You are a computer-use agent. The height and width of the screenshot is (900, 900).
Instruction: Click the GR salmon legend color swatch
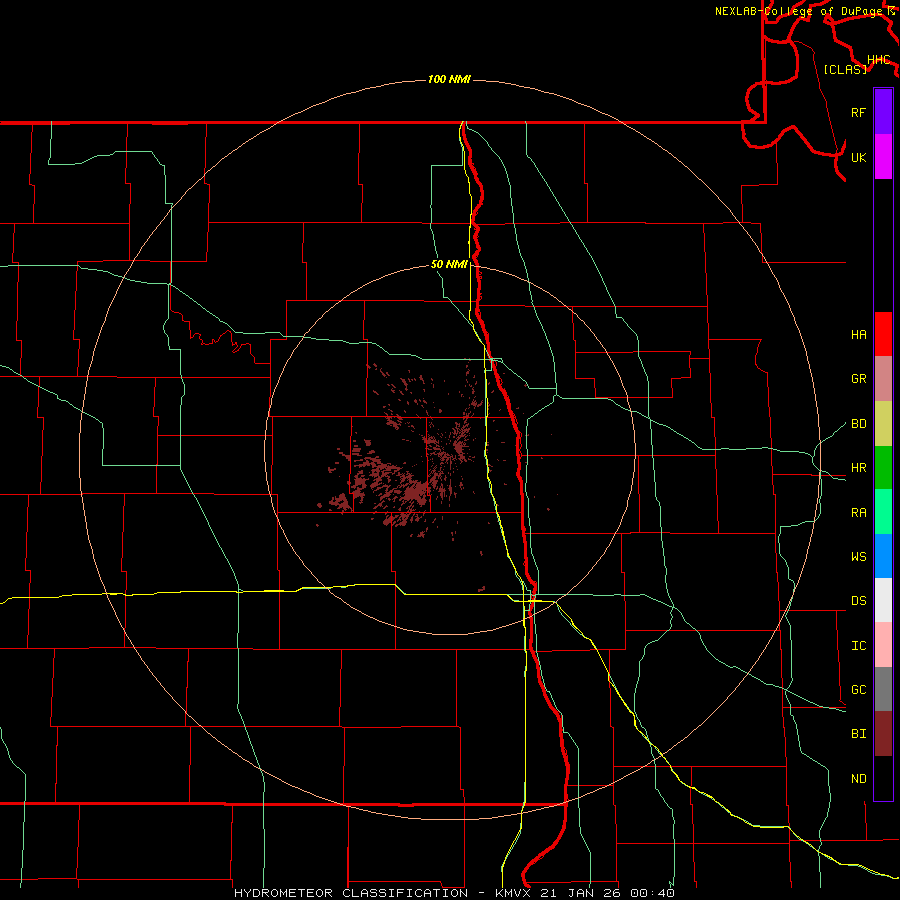(x=883, y=379)
